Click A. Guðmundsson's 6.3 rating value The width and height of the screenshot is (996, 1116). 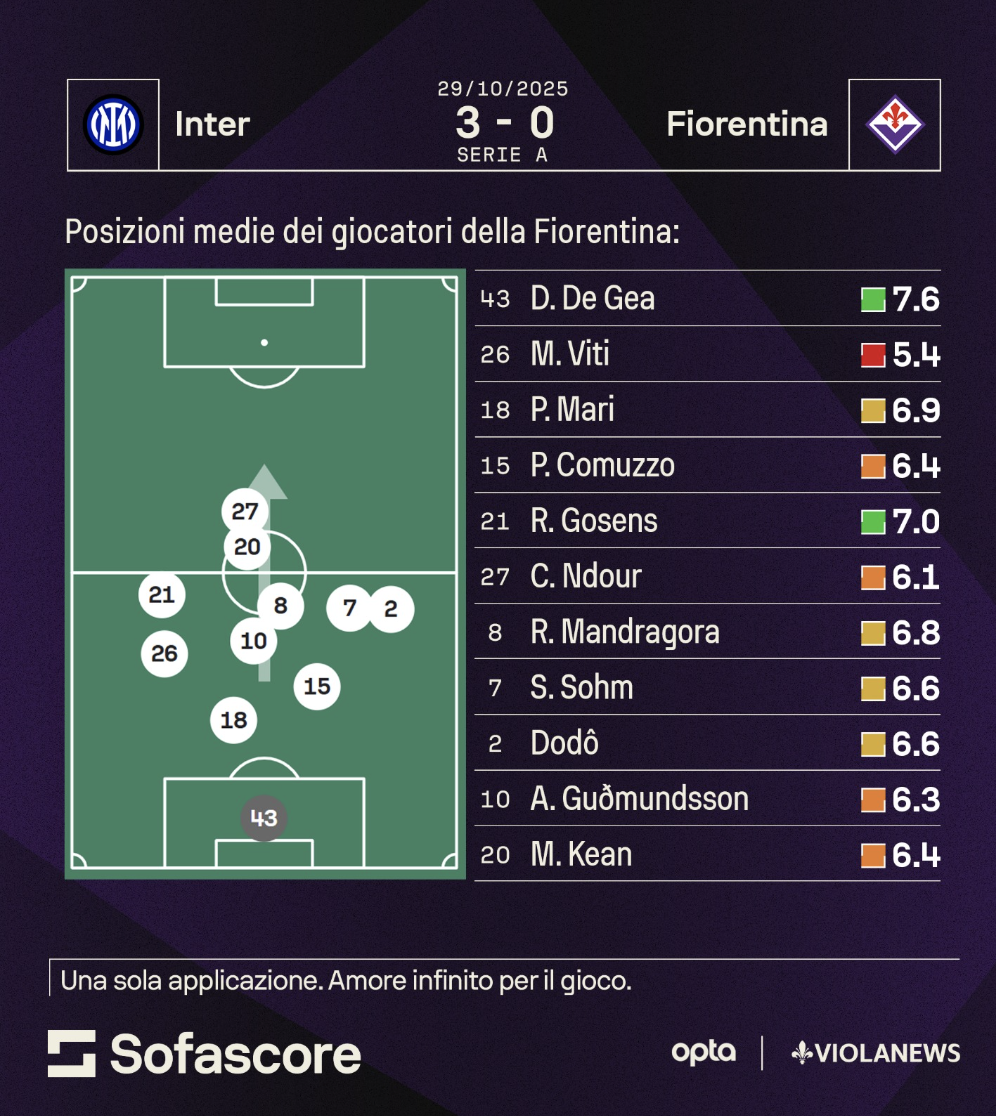coord(915,799)
